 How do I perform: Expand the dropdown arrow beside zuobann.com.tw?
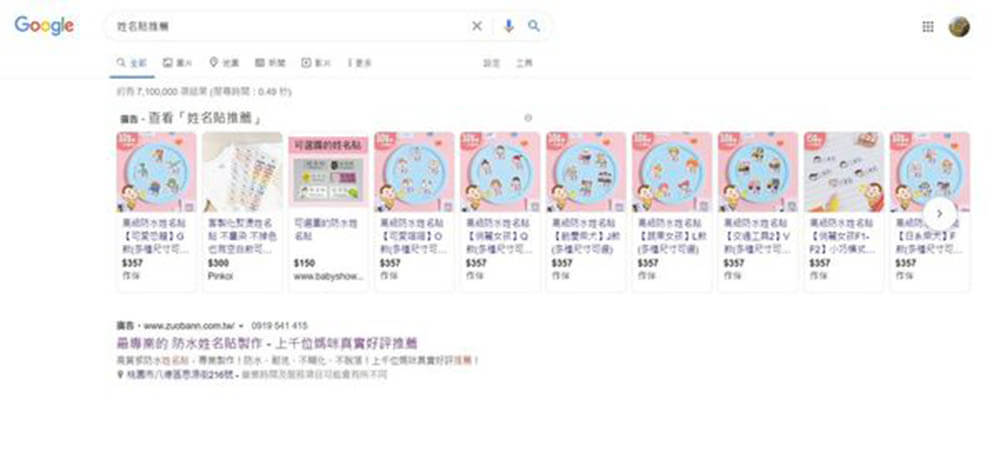[241, 326]
